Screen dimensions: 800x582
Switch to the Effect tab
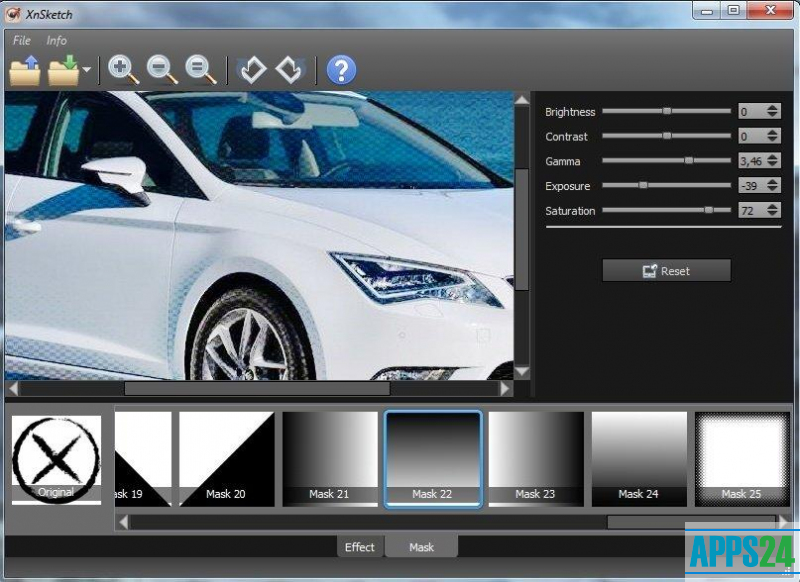tap(360, 547)
